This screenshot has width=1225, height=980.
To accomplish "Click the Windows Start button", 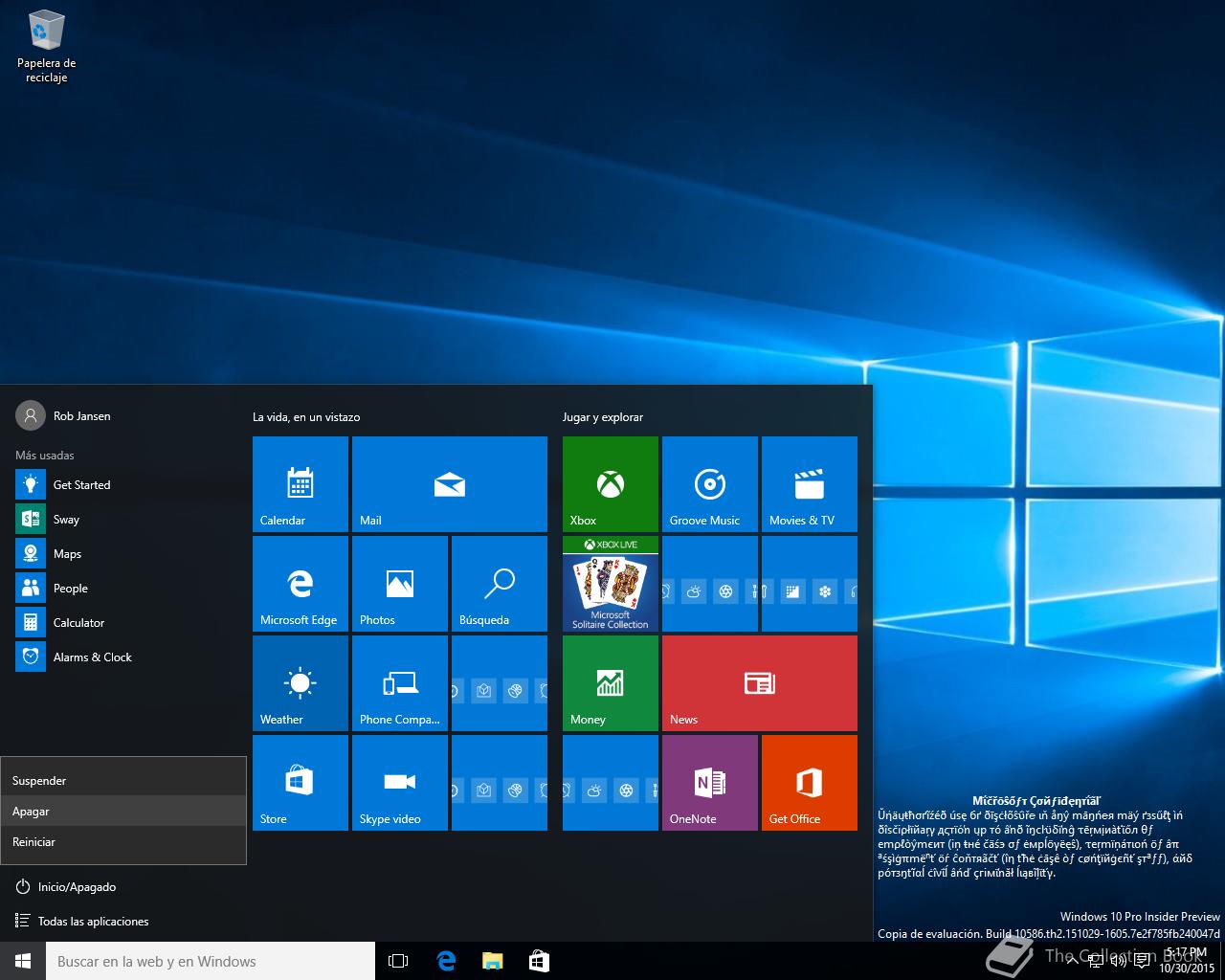I will point(23,961).
